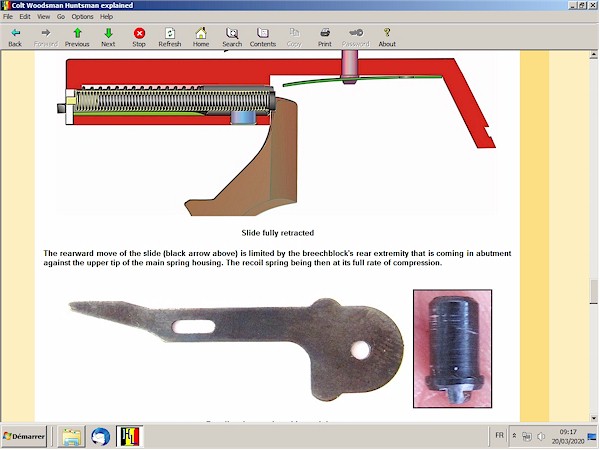
Task: Click the red Stop button
Action: [139, 37]
